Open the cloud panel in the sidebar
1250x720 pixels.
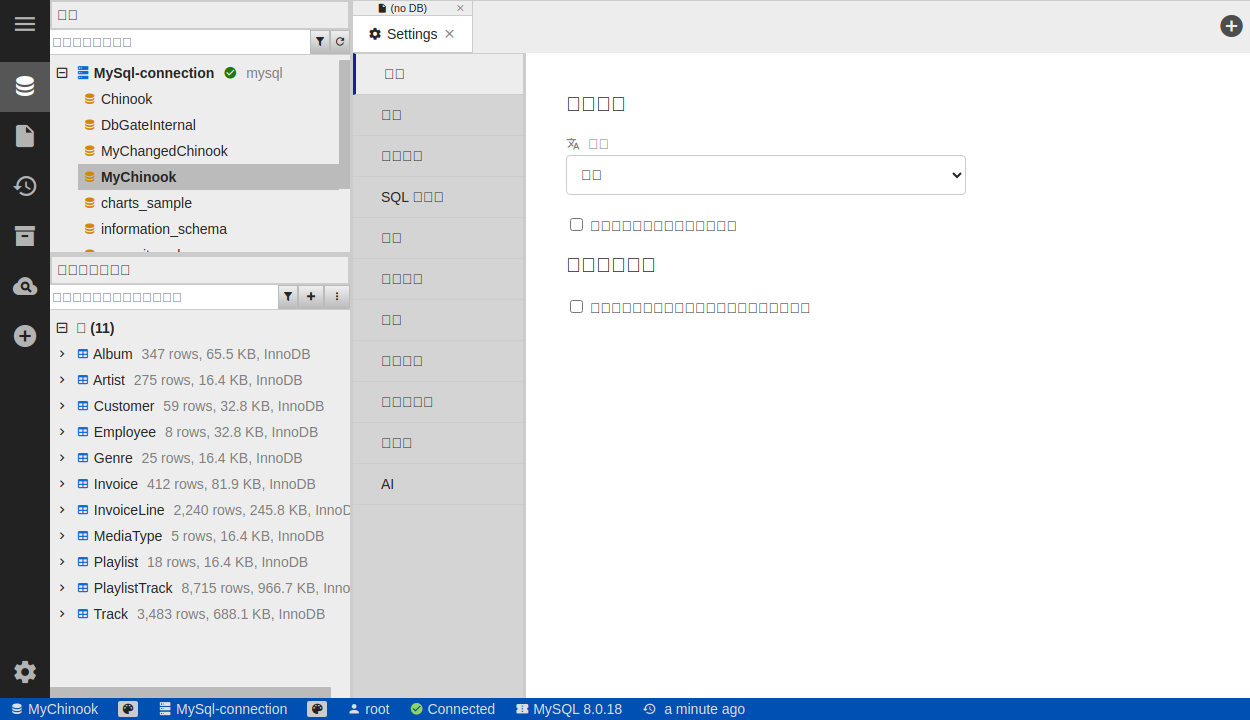point(25,287)
